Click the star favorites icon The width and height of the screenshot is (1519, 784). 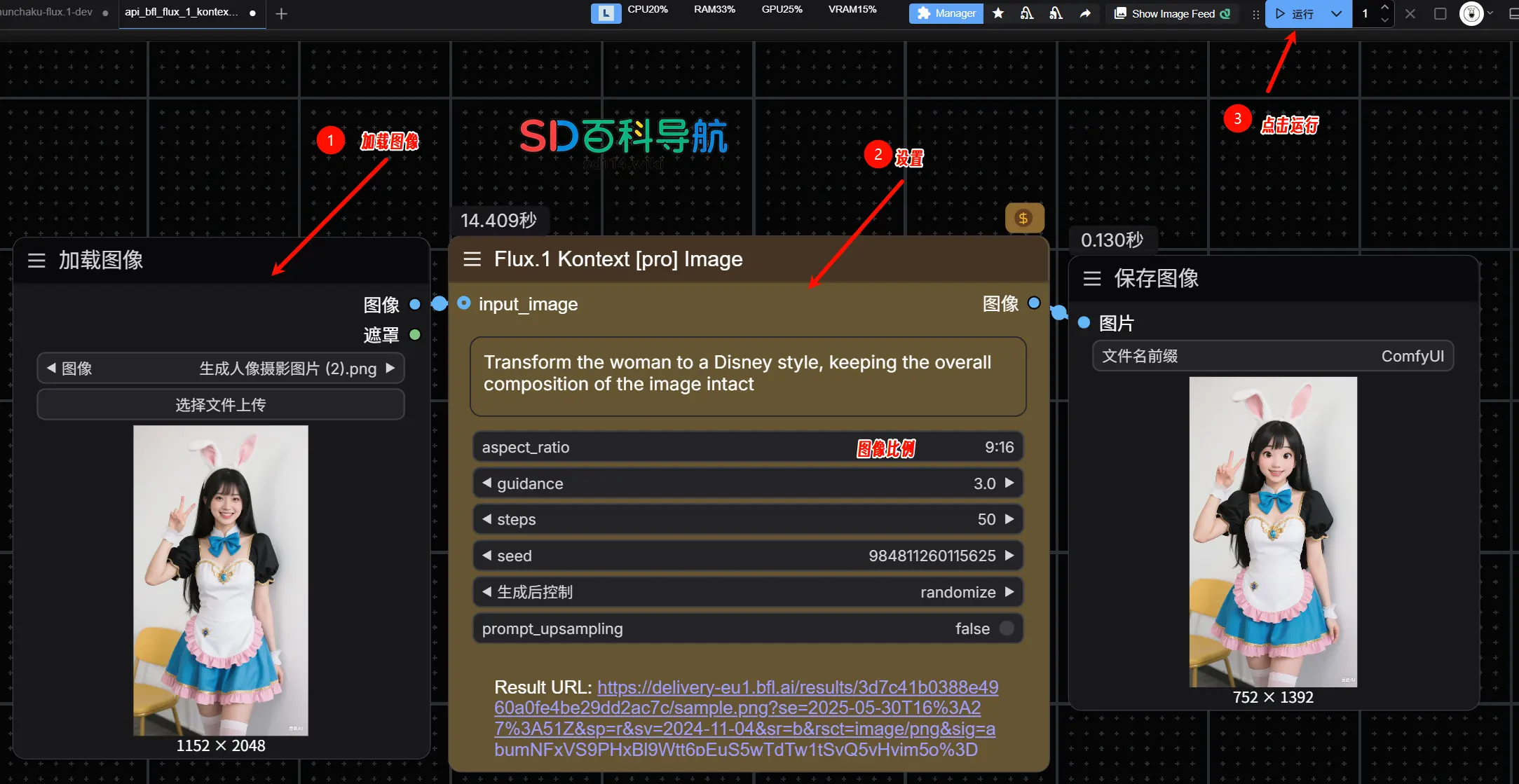click(998, 13)
